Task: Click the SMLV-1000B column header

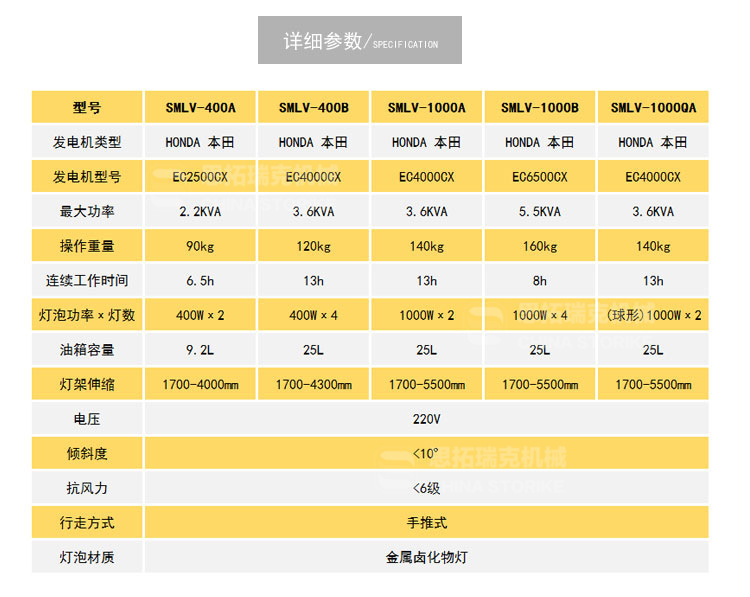Action: pyautogui.click(x=540, y=108)
